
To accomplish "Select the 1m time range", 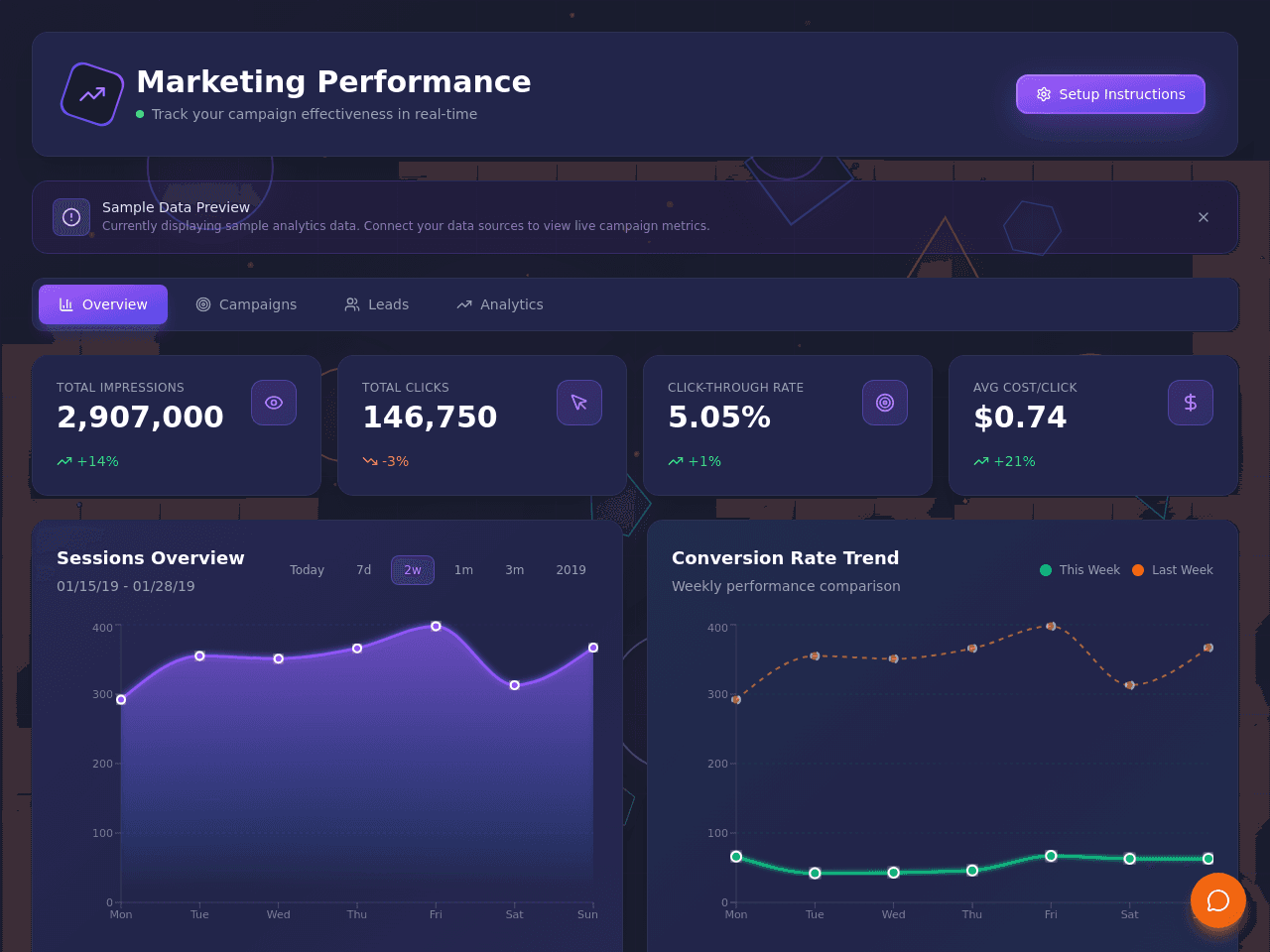I will tap(463, 570).
